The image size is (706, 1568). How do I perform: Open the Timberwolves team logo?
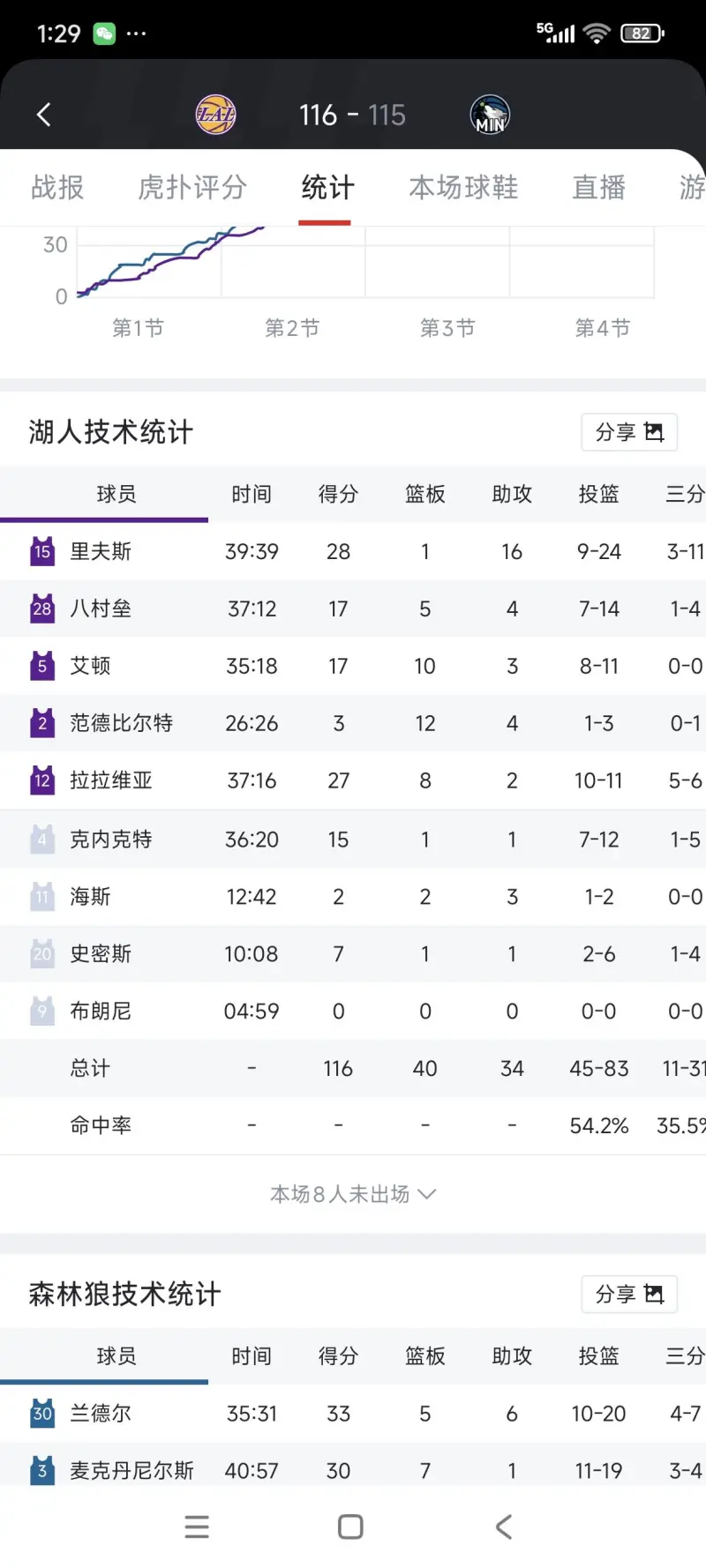490,115
